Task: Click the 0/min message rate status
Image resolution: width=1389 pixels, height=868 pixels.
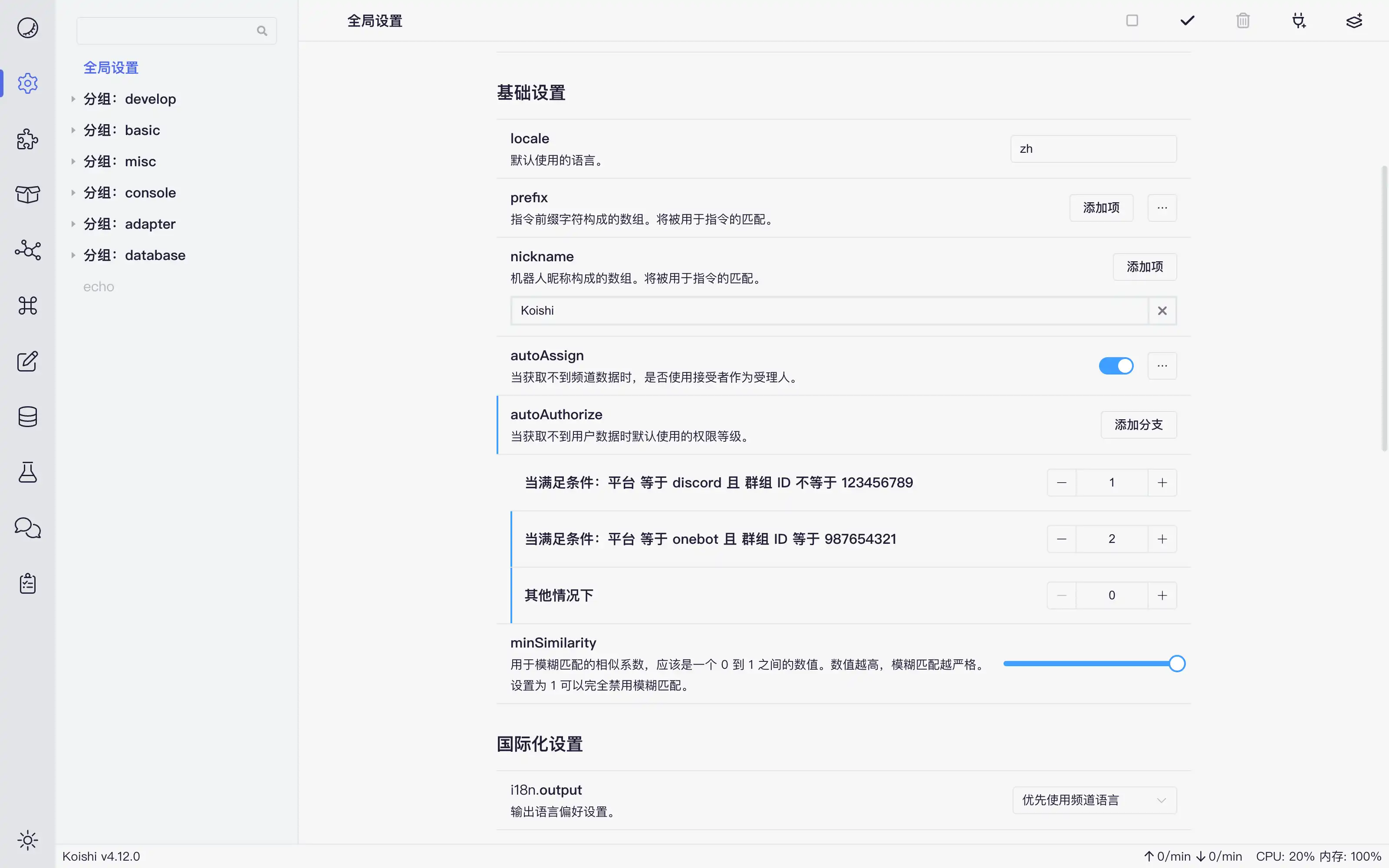Action: [x=1193, y=857]
